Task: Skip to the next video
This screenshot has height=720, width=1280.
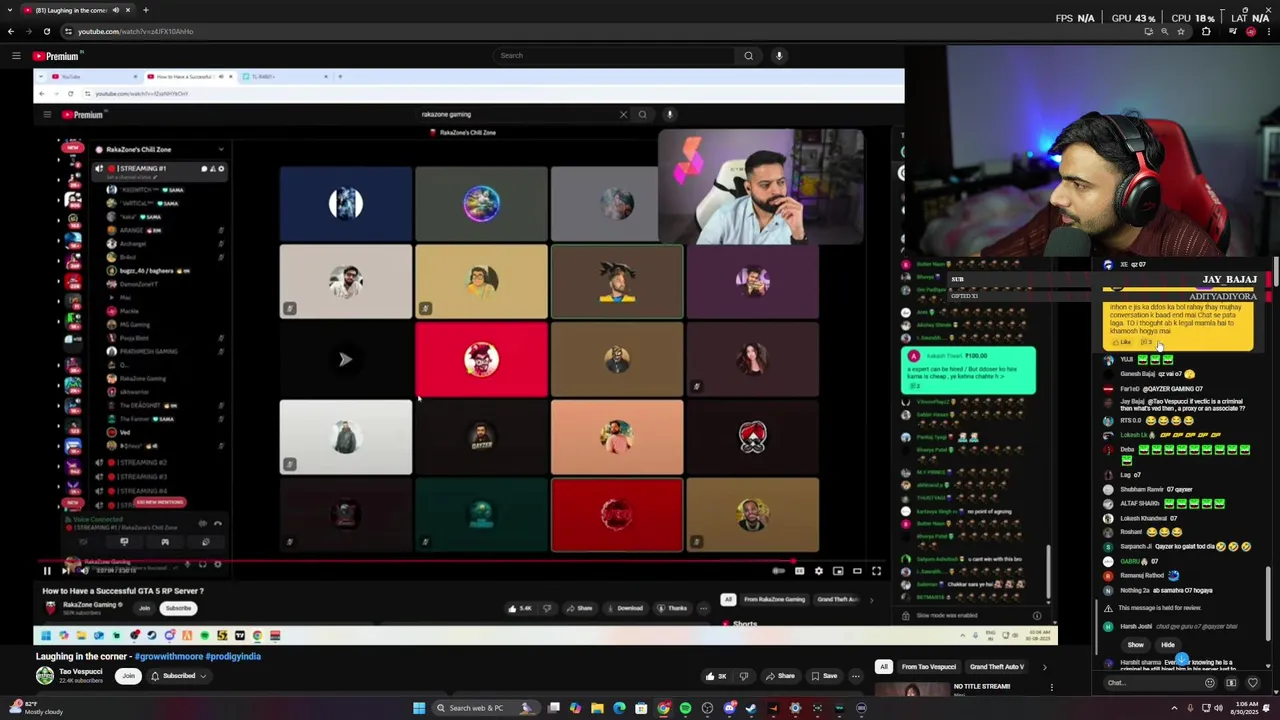Action: 65,571
